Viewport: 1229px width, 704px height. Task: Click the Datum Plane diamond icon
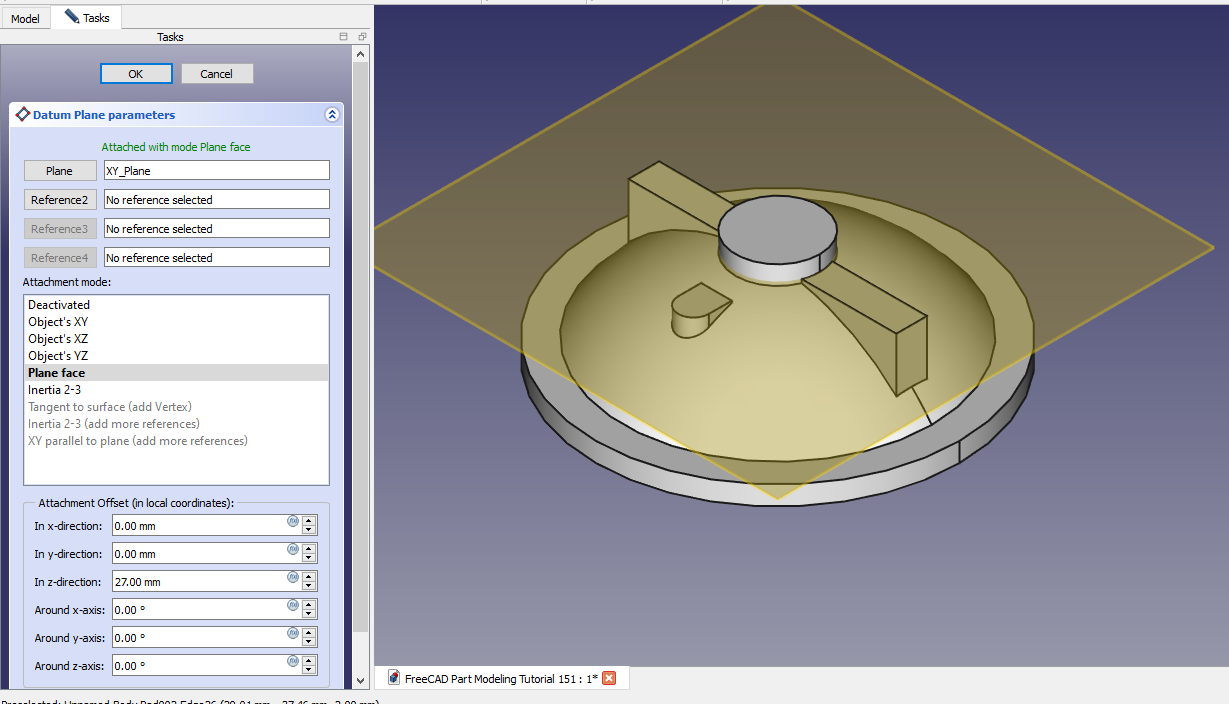click(22, 115)
